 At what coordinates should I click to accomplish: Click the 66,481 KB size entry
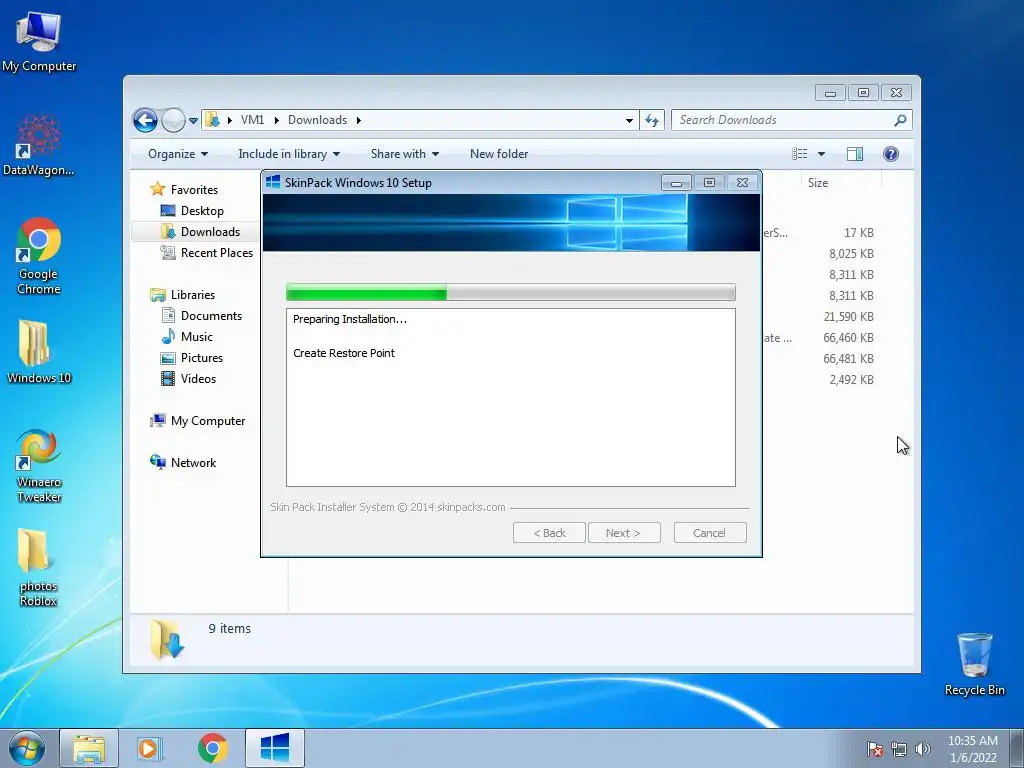(848, 359)
